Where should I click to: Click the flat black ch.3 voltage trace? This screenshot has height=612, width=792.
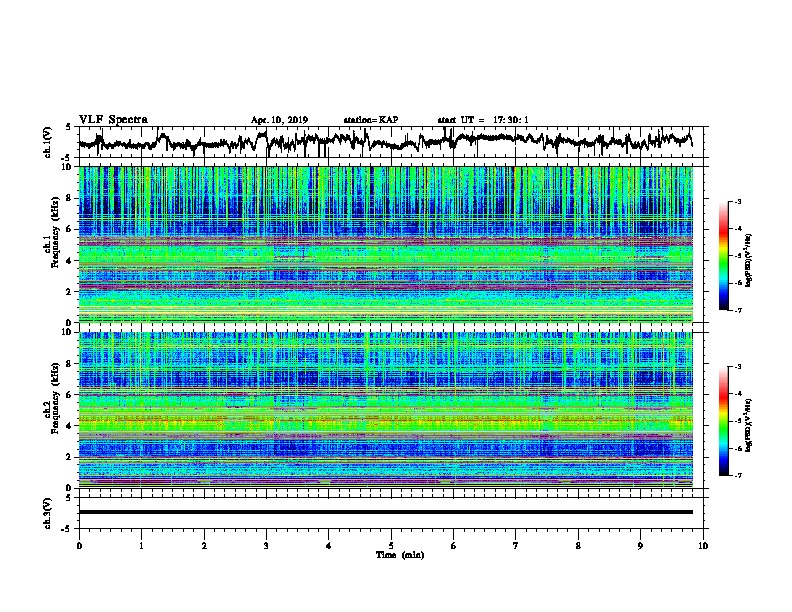(x=385, y=512)
